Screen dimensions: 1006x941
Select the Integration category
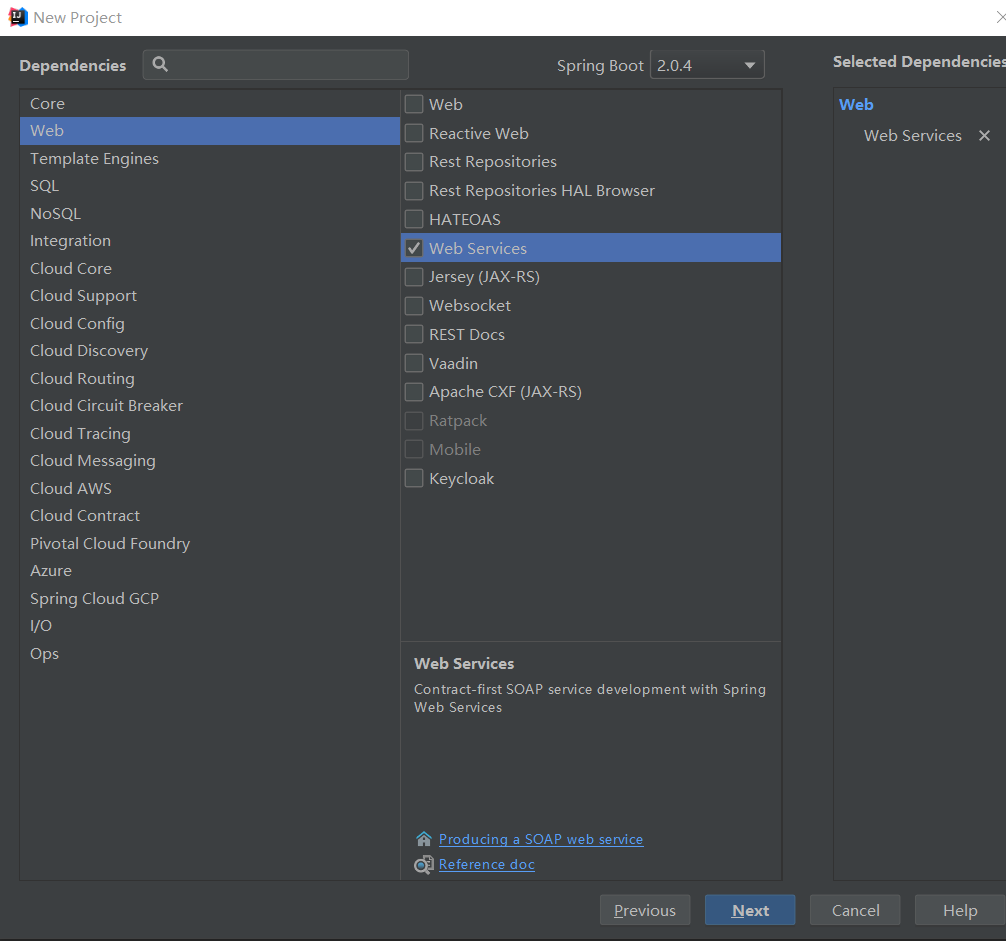click(x=210, y=241)
